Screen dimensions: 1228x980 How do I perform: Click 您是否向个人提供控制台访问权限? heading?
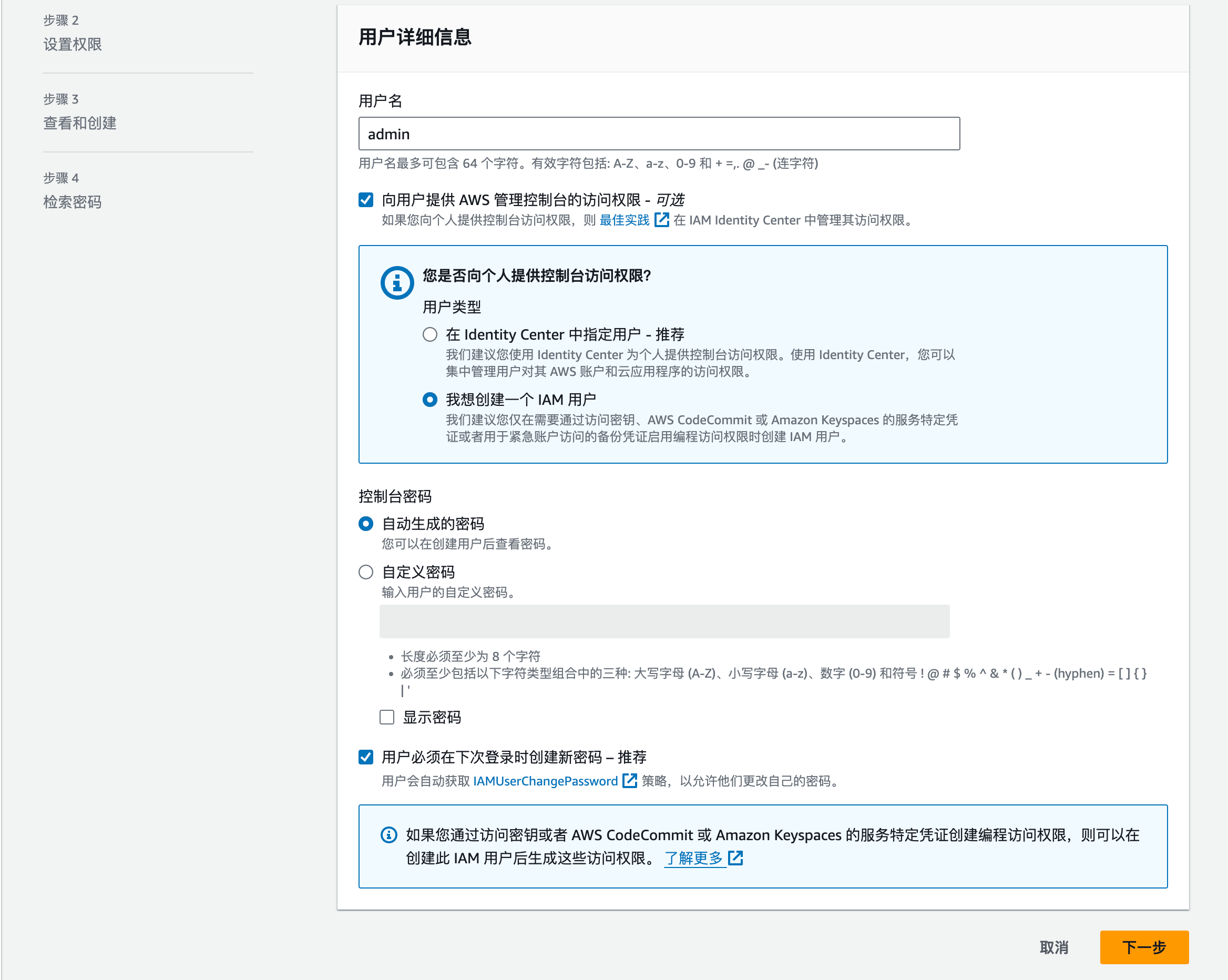click(537, 276)
